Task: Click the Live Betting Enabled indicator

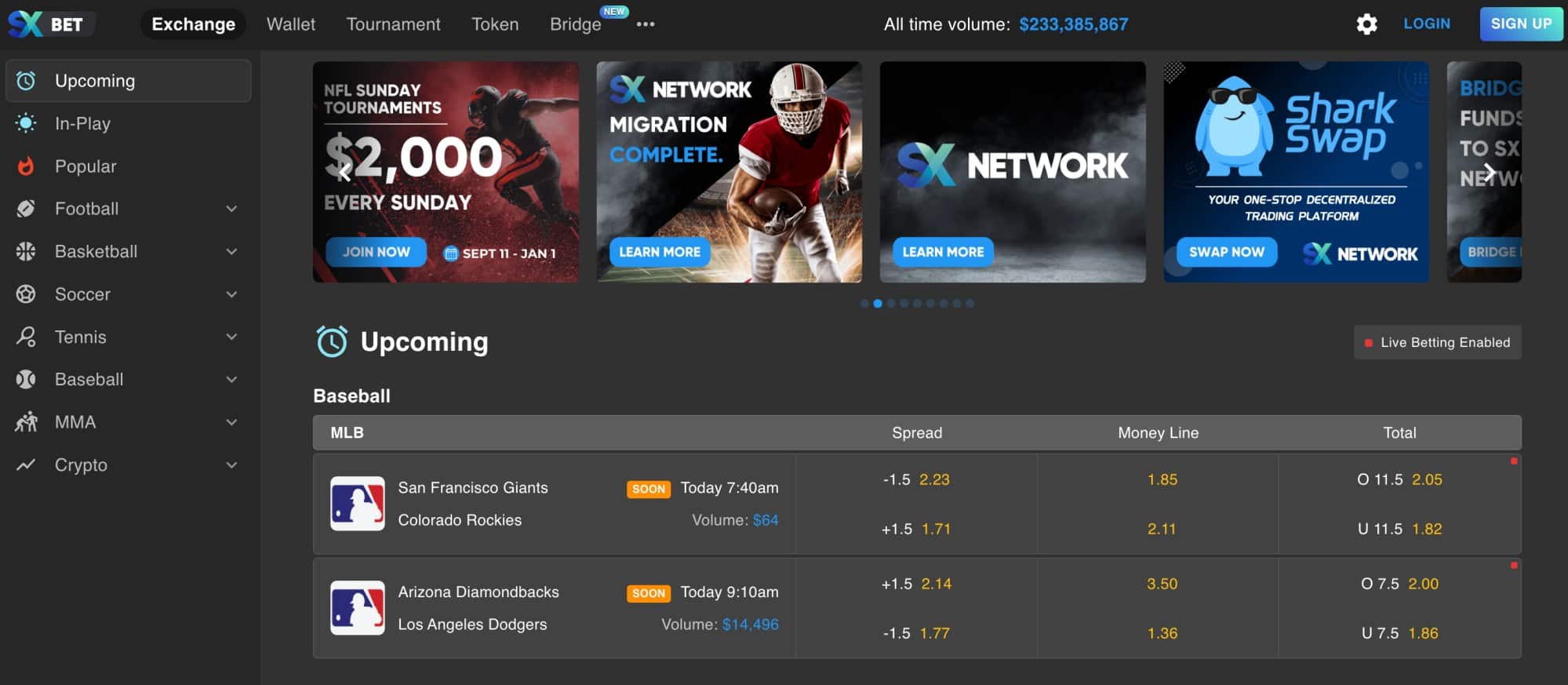Action: [1437, 342]
